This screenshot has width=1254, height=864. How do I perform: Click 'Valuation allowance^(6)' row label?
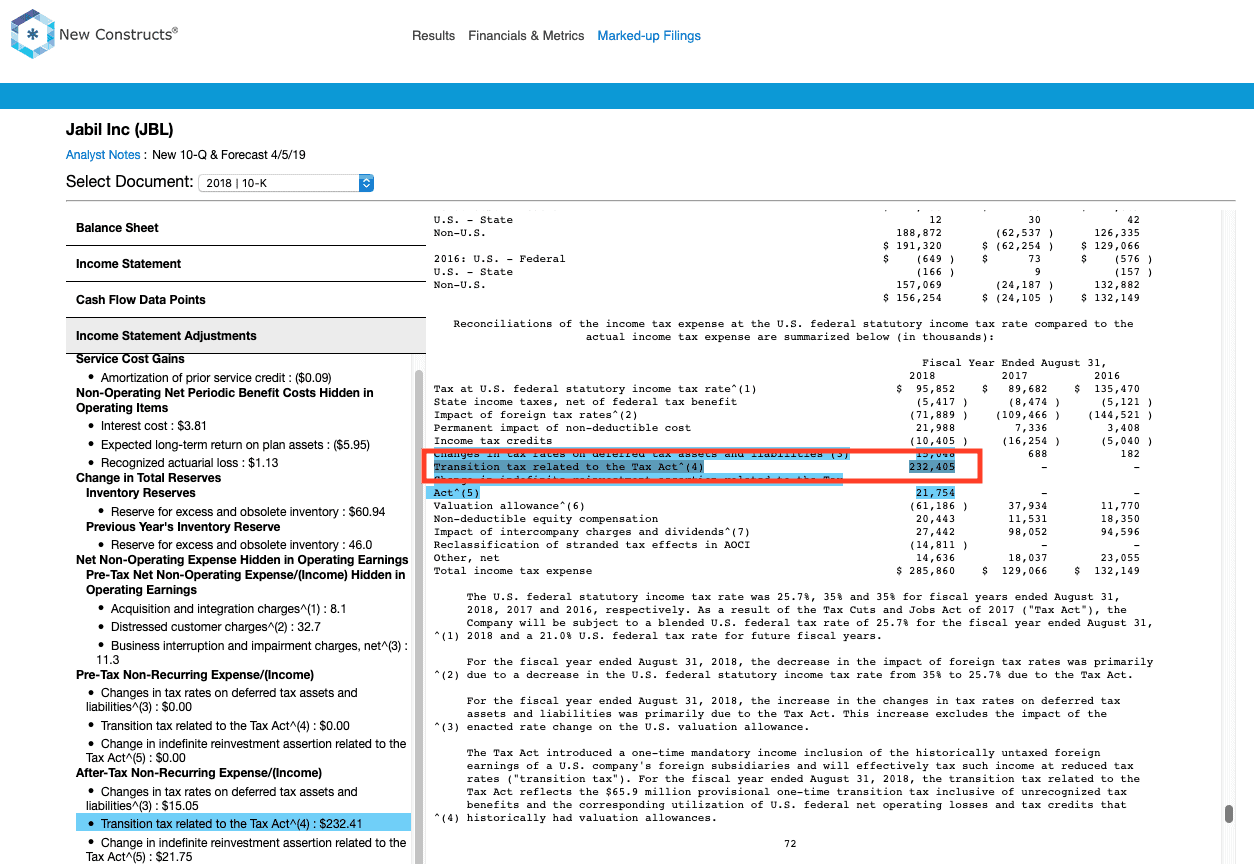tap(509, 506)
